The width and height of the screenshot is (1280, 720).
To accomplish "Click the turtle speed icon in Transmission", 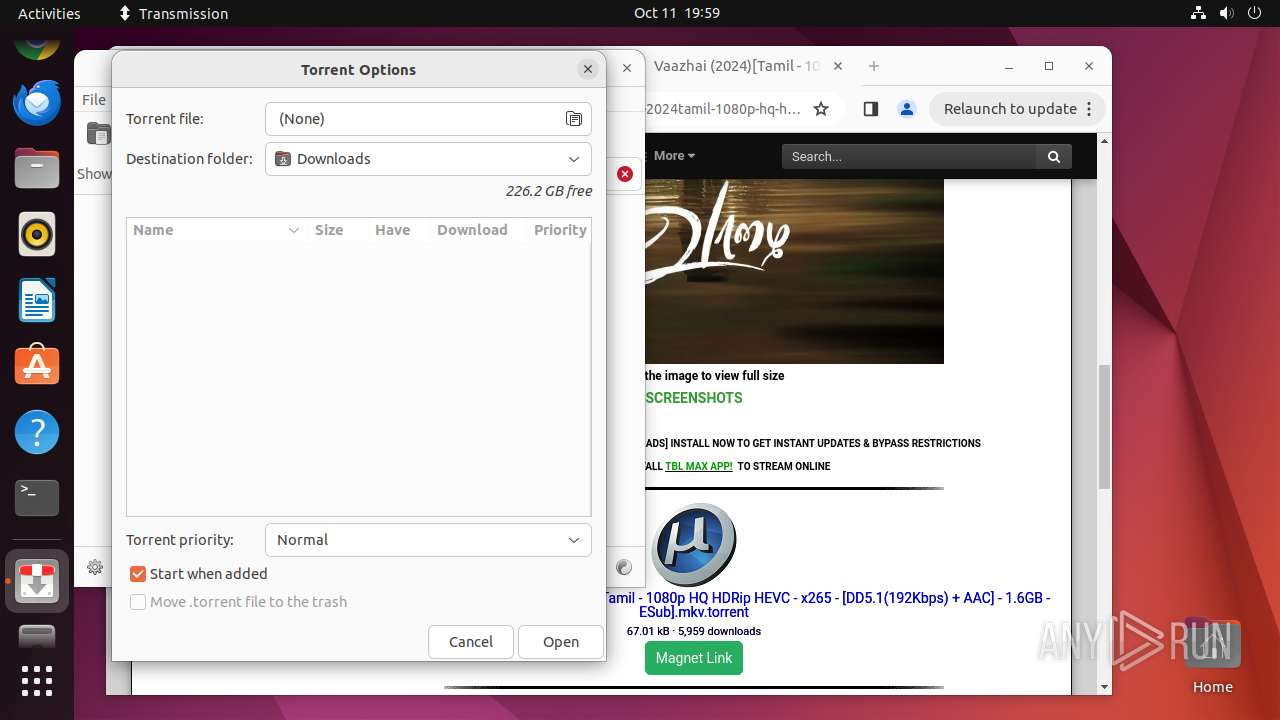I will click(624, 567).
